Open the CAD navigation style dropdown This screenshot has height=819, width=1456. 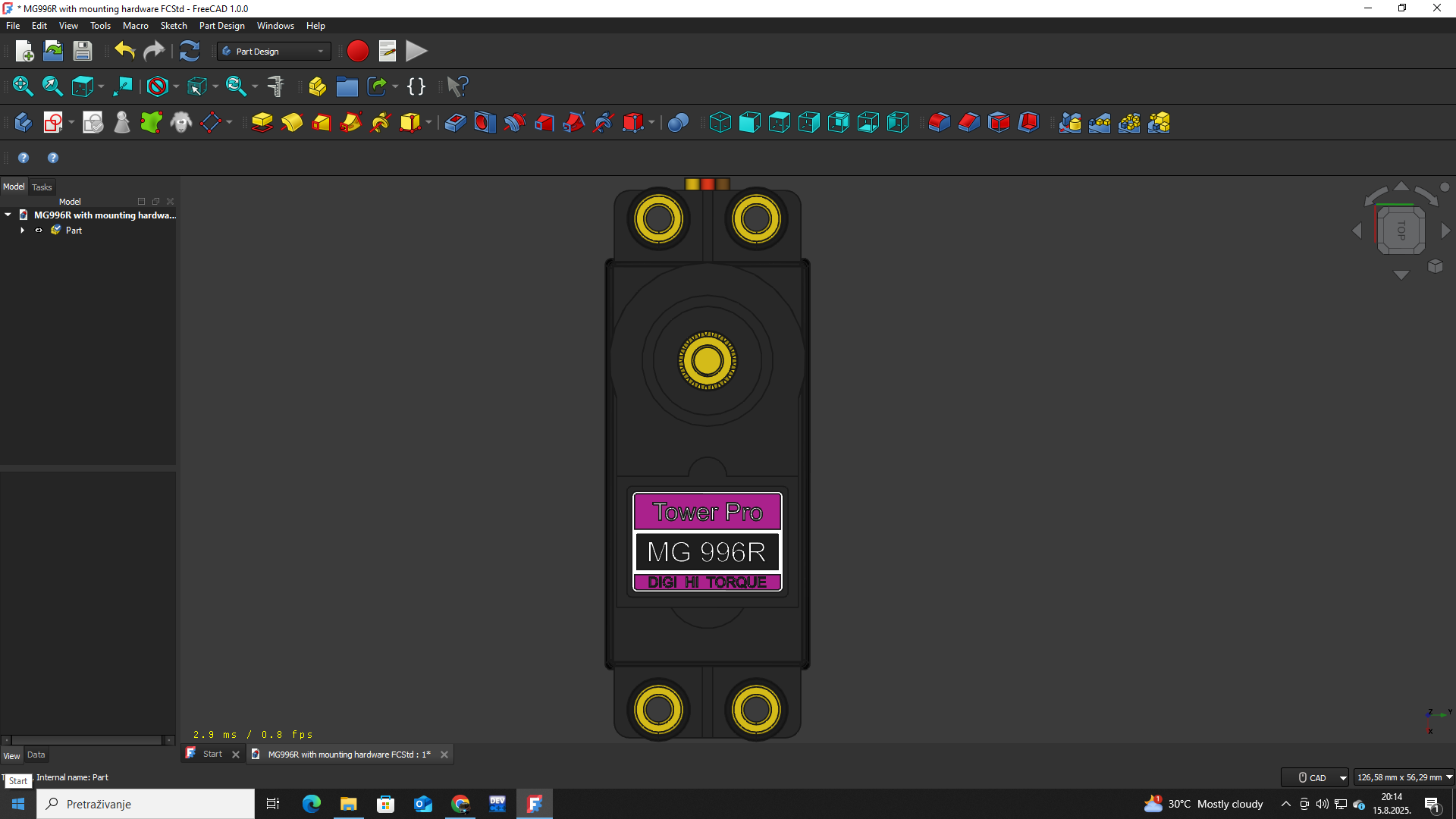click(x=1316, y=777)
